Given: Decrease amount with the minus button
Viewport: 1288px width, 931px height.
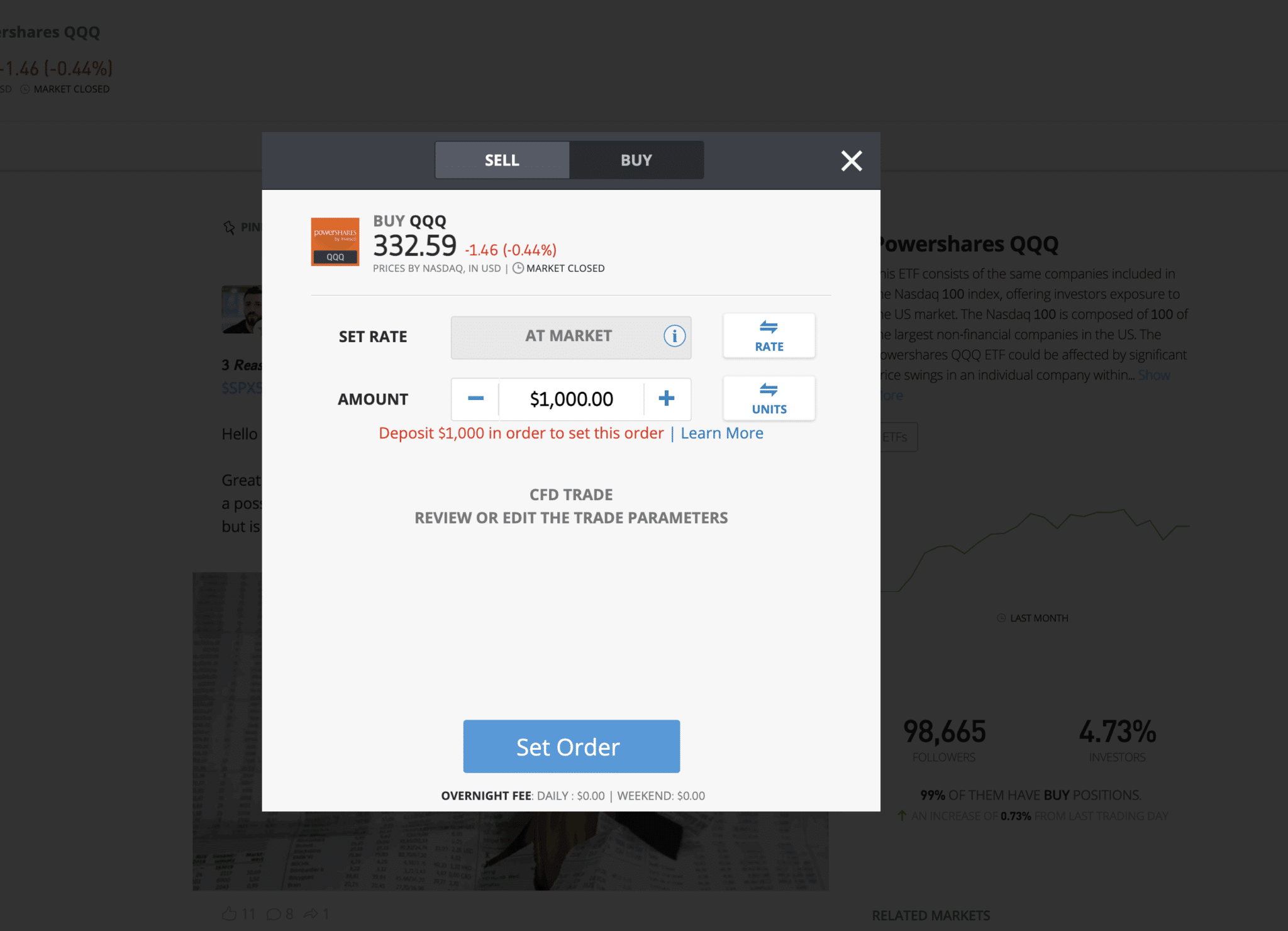Looking at the screenshot, I should pos(475,399).
